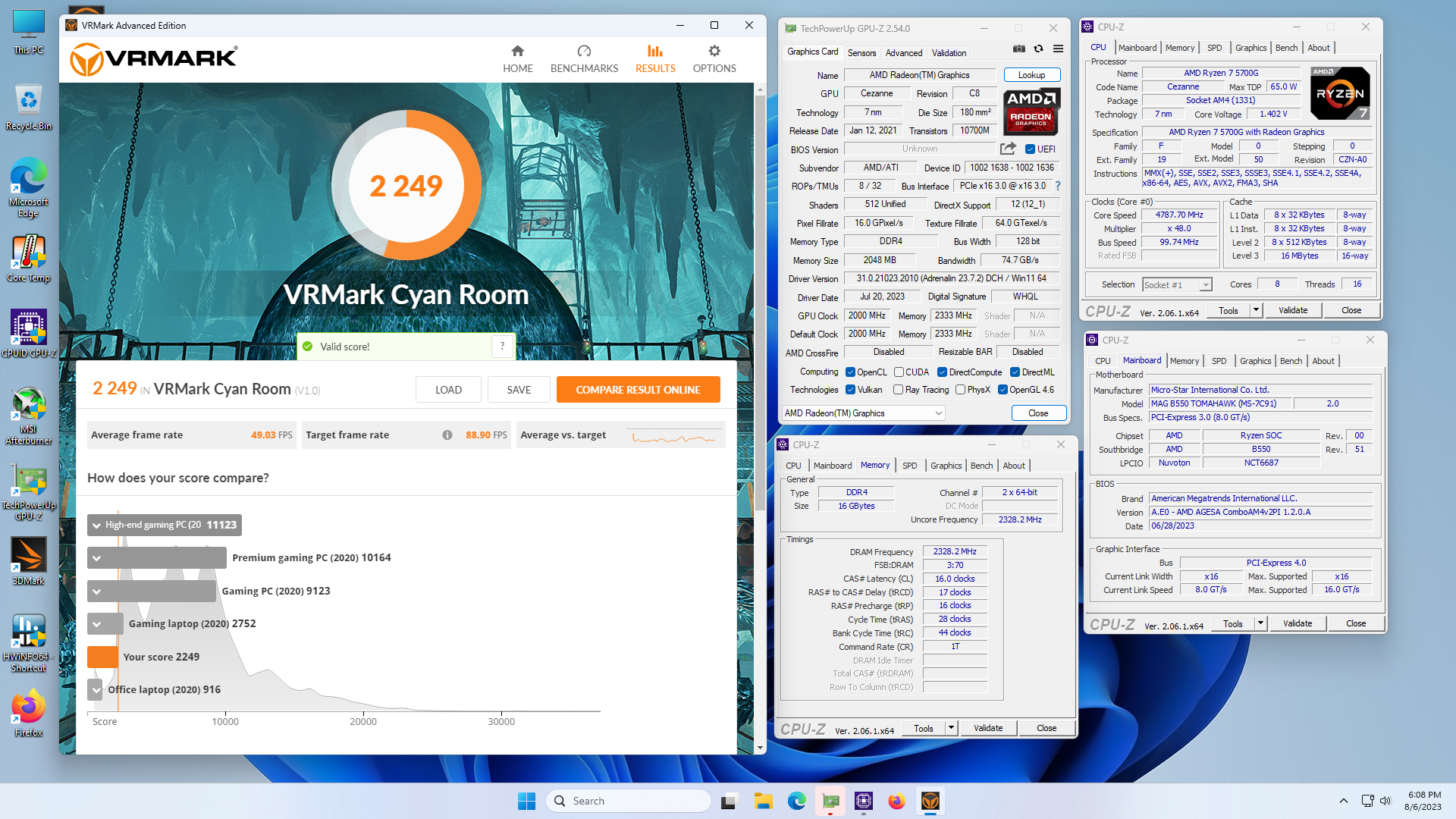
Task: Open VRMark Options gear
Action: coord(714,58)
